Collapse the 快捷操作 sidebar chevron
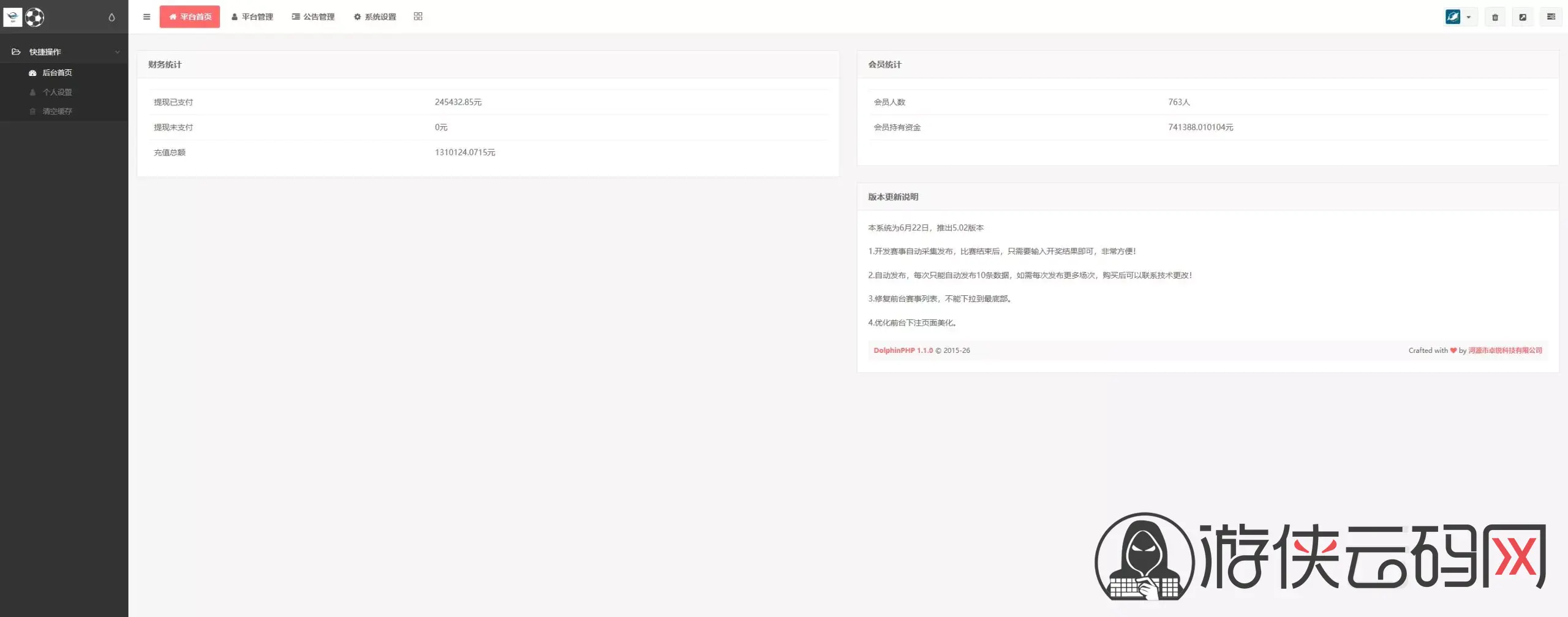The height and width of the screenshot is (617, 1568). [x=117, y=52]
